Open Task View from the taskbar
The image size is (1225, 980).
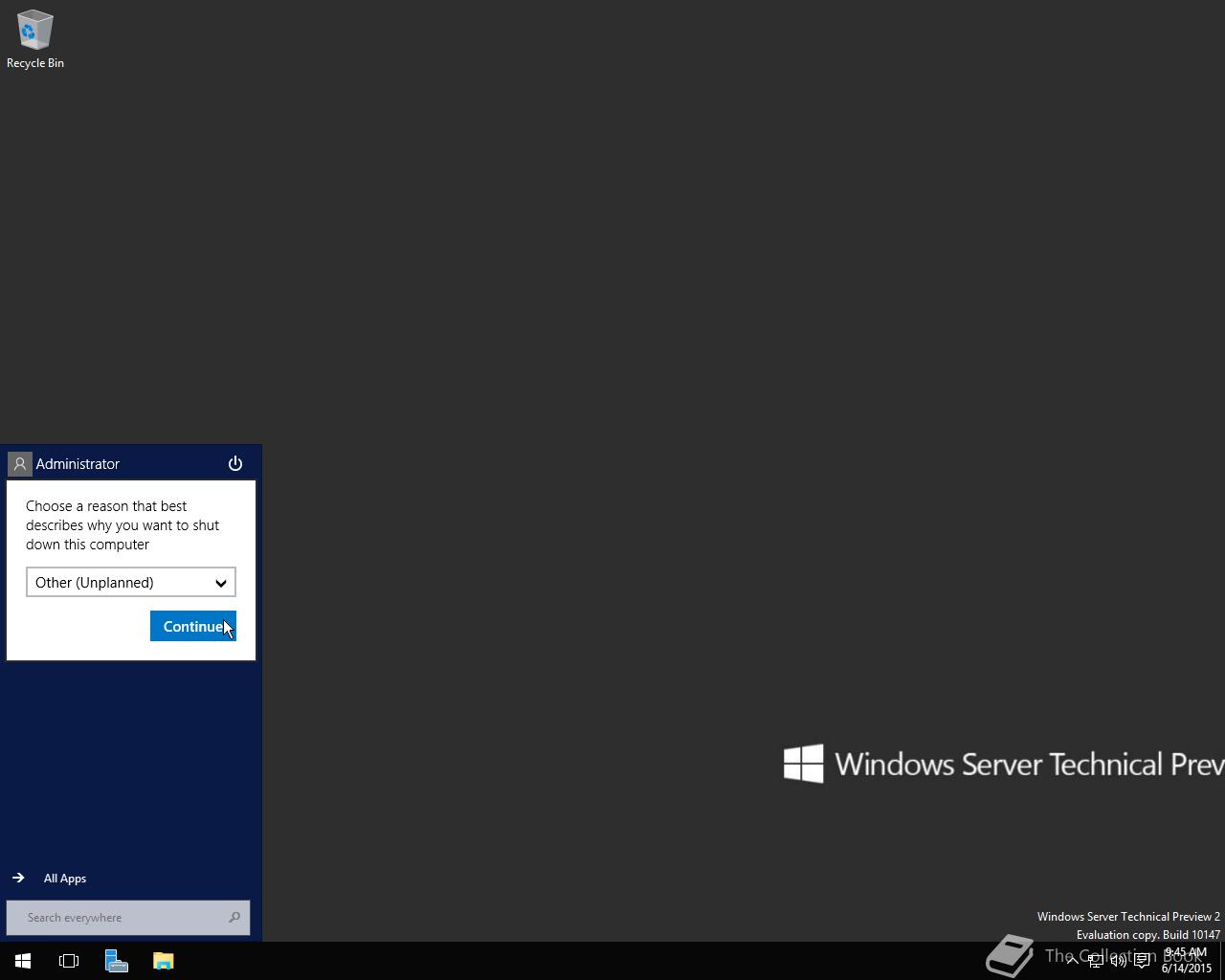click(x=69, y=961)
